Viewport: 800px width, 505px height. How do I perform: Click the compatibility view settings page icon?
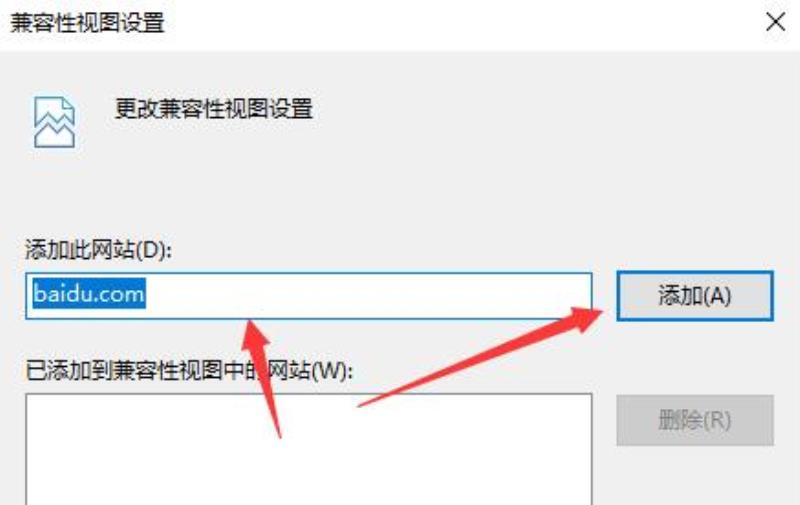(x=55, y=122)
